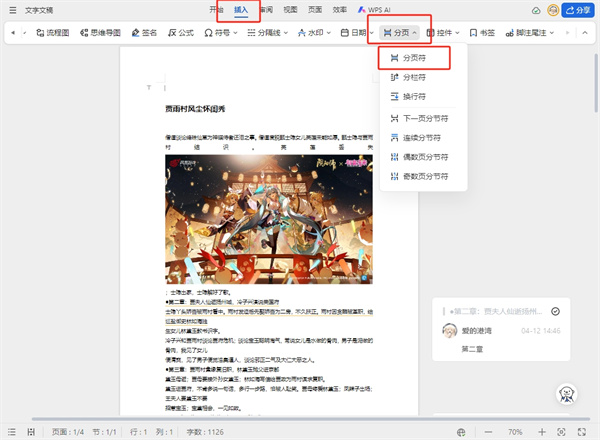600x440 pixels.
Task: Click row indicator 行: 1
Action: [138, 432]
